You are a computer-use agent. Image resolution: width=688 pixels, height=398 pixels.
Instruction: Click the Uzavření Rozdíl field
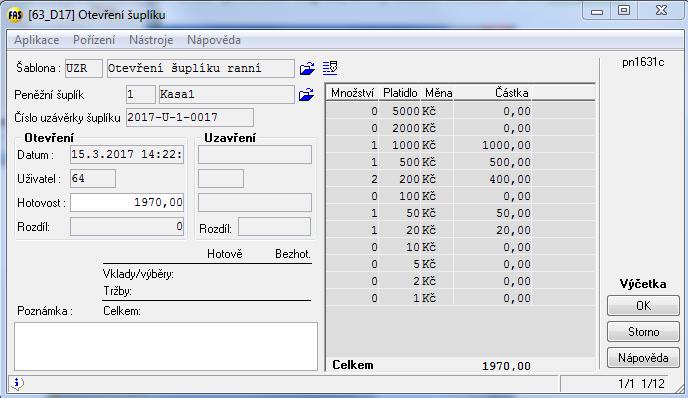pyautogui.click(x=274, y=227)
